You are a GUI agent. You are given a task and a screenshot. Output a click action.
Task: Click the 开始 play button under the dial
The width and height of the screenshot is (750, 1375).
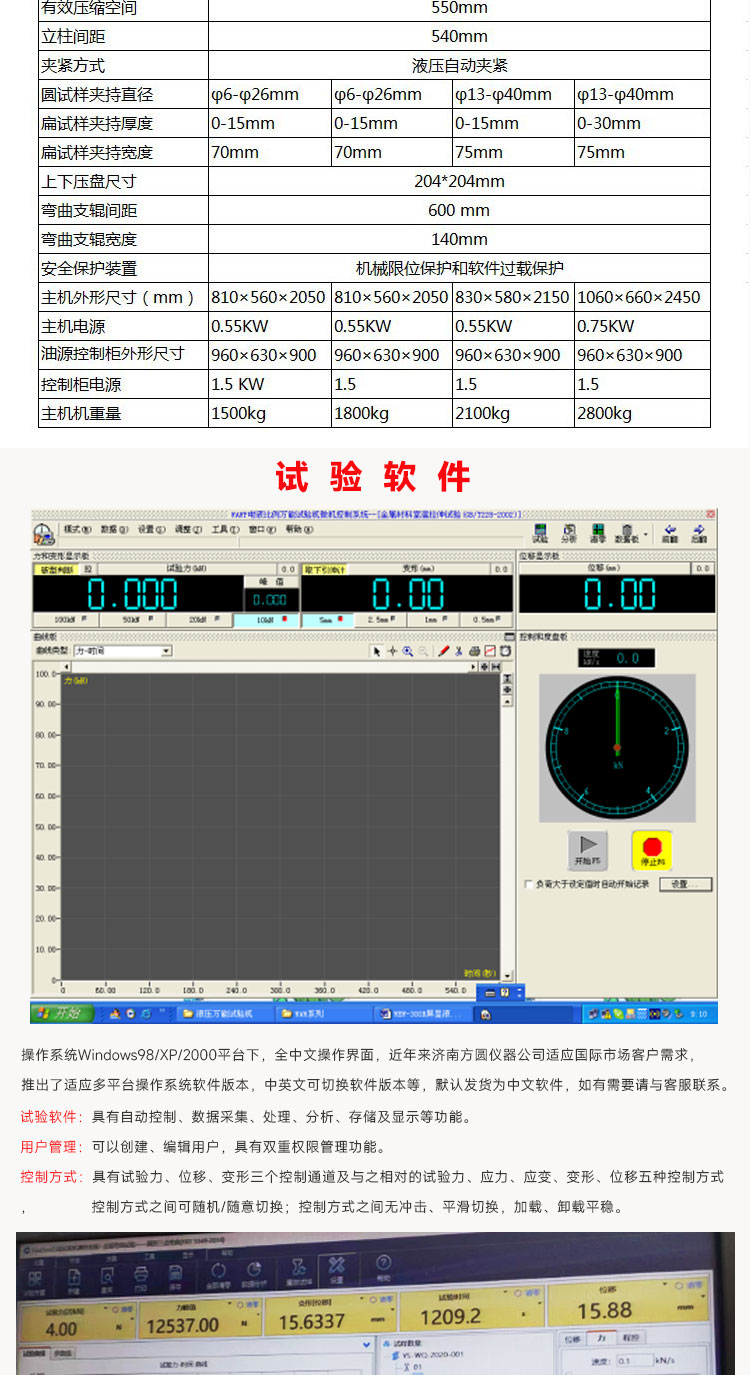[587, 850]
